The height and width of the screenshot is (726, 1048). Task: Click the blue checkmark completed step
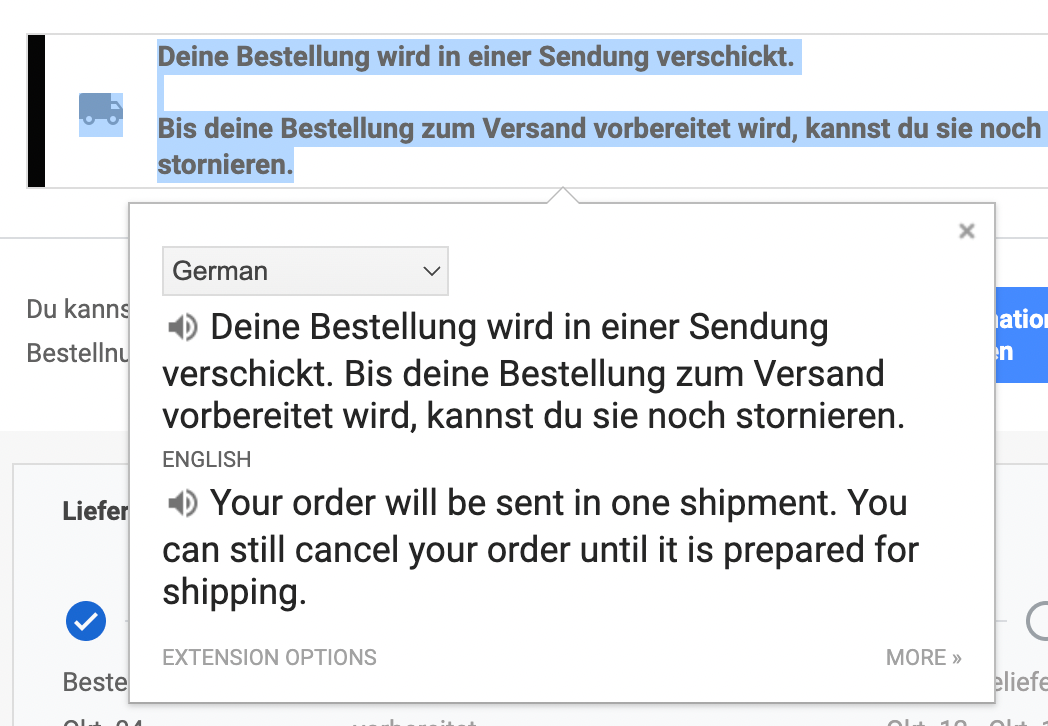click(x=86, y=621)
